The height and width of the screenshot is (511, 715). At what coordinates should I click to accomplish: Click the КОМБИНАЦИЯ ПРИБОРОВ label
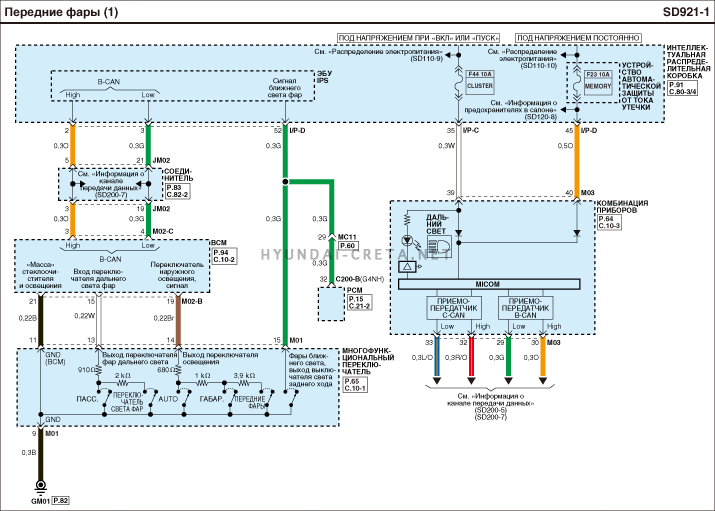point(622,206)
